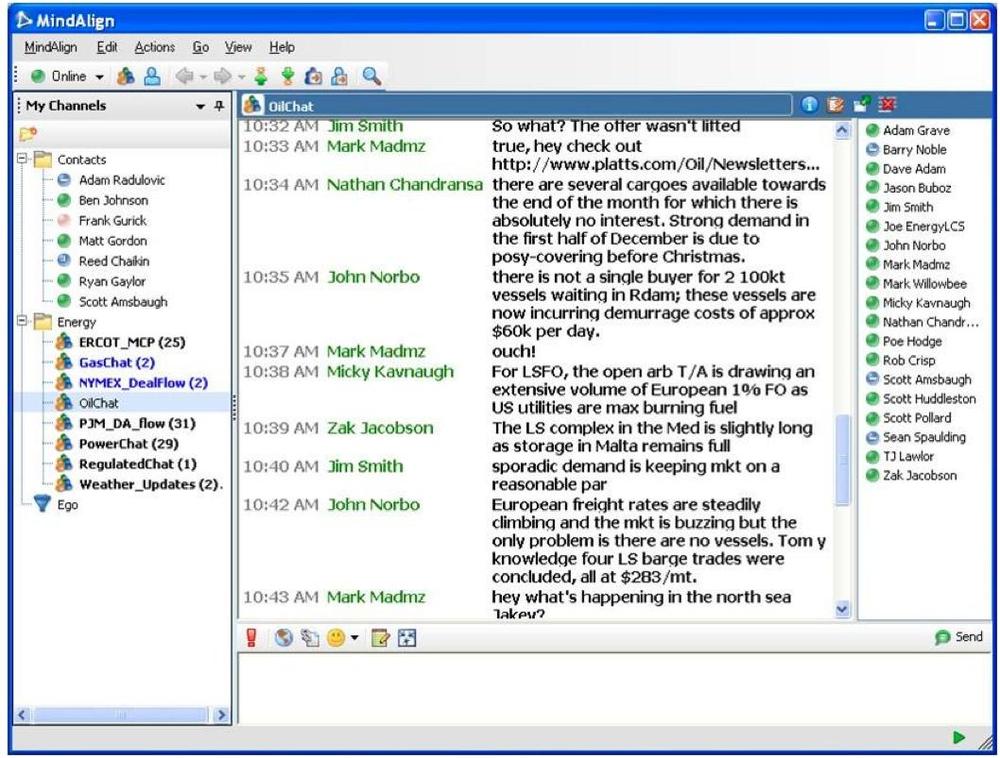Select member TJ Lawlor in participants list
The image size is (1000, 758).
908,456
